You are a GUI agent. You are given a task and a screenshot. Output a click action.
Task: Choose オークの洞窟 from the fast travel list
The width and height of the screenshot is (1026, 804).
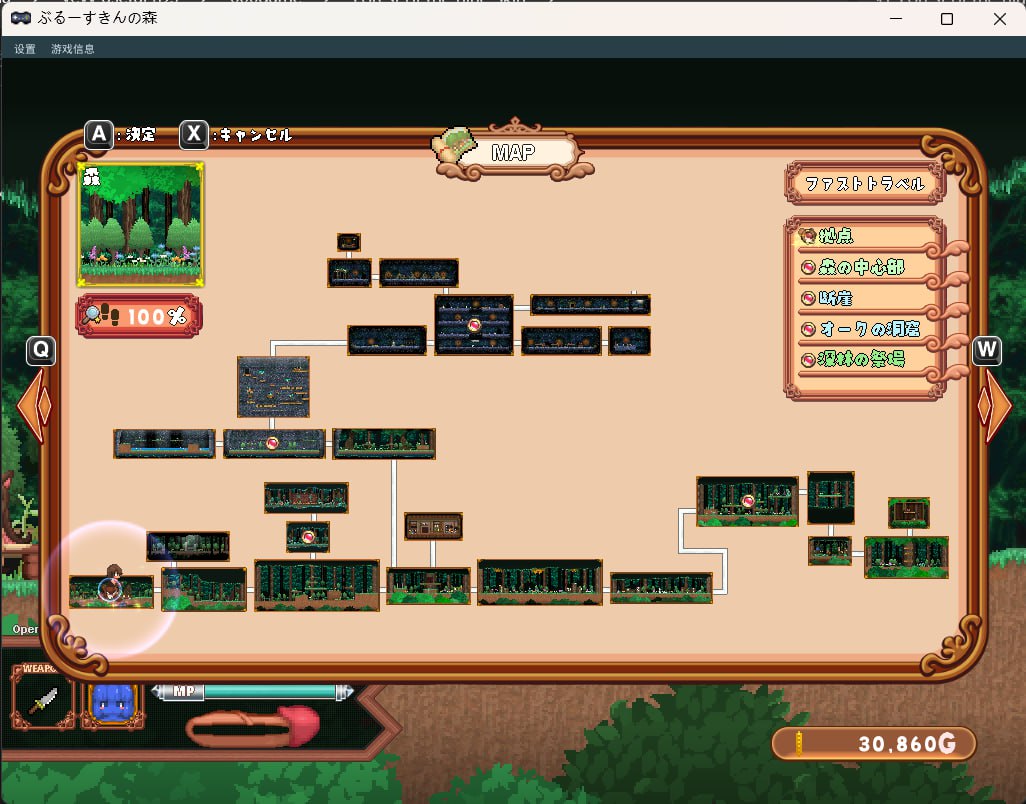tap(864, 329)
